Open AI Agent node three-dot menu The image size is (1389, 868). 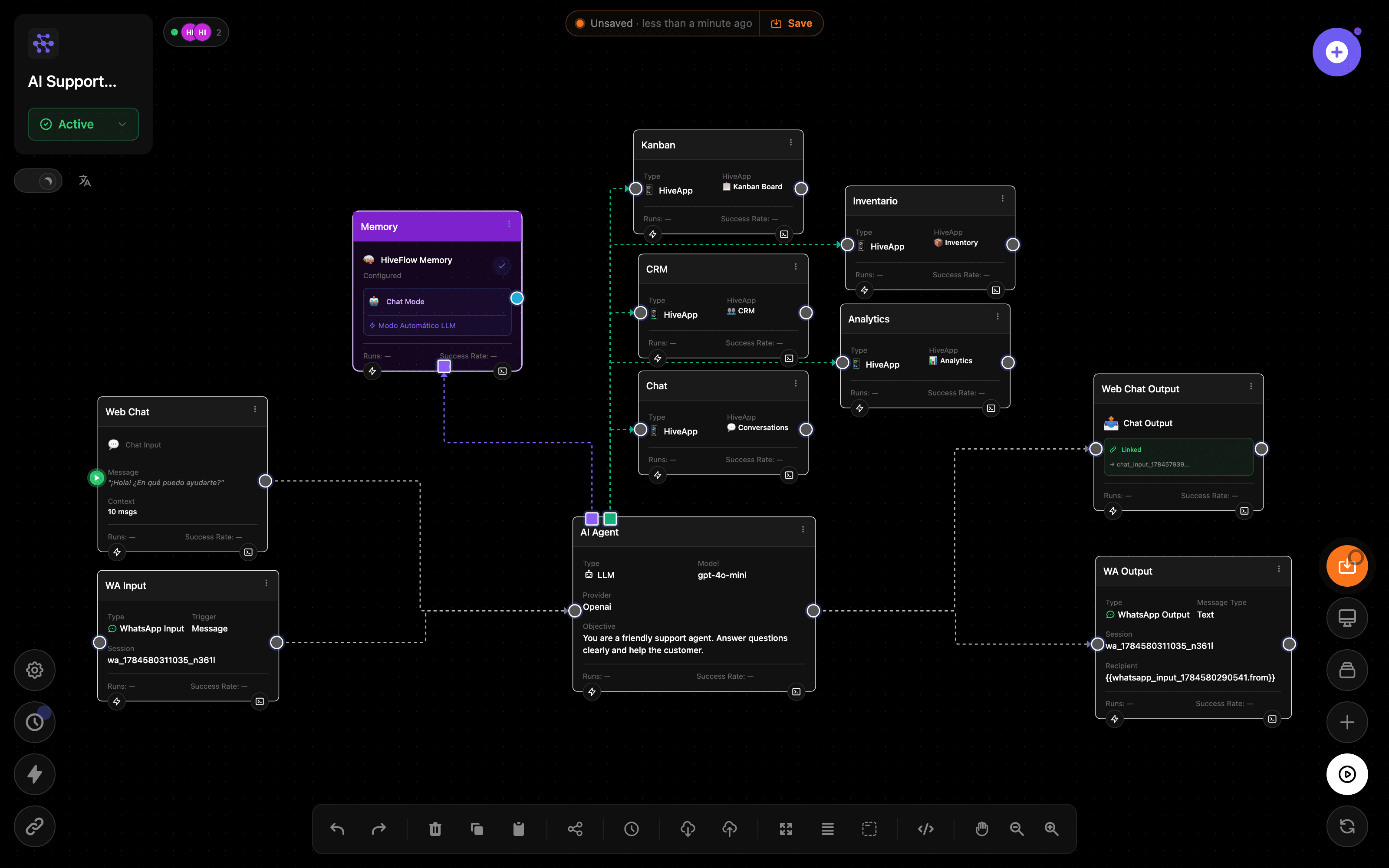[803, 530]
